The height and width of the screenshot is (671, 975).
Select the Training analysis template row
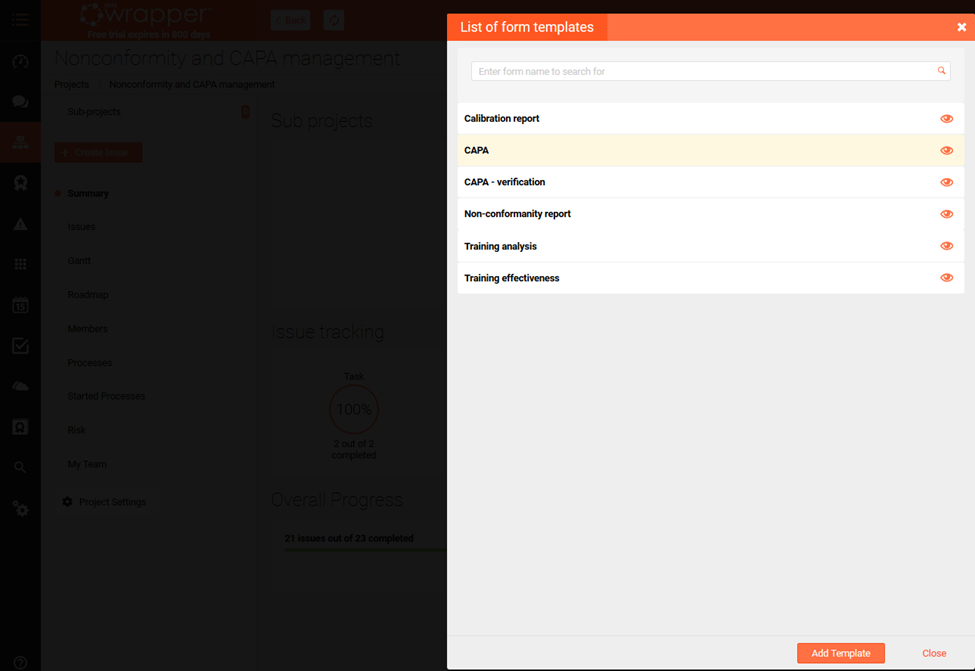tap(710, 246)
